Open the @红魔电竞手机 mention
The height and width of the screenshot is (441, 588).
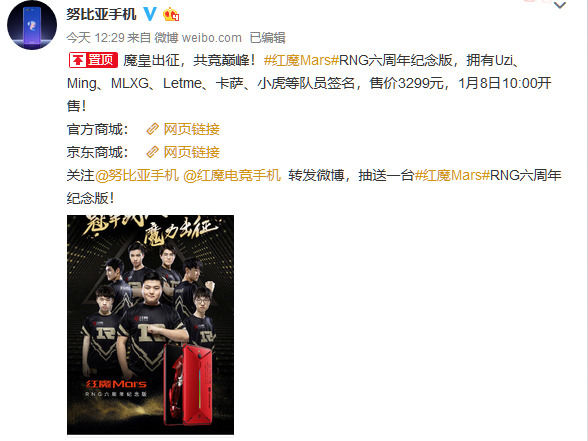(232, 175)
